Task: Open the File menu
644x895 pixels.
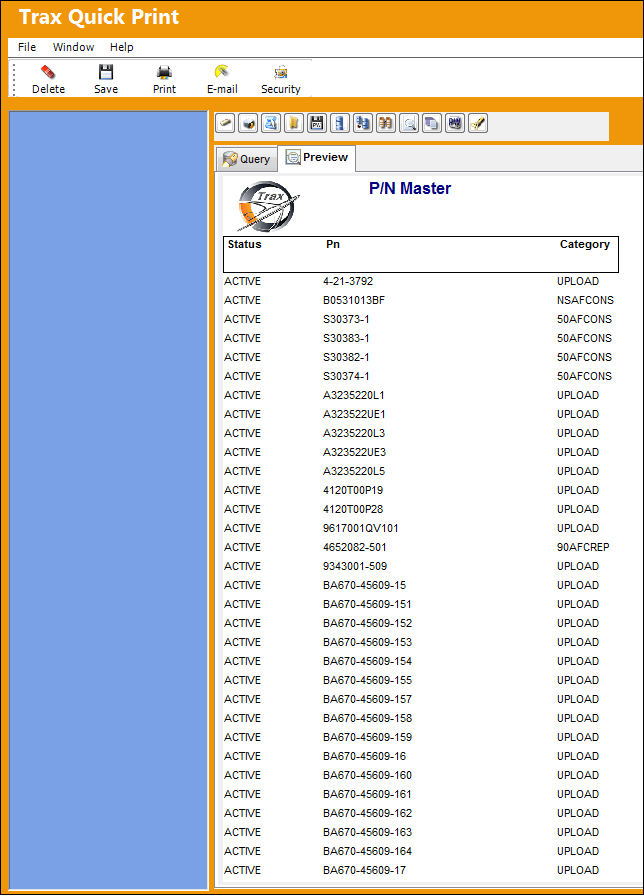Action: pos(27,47)
